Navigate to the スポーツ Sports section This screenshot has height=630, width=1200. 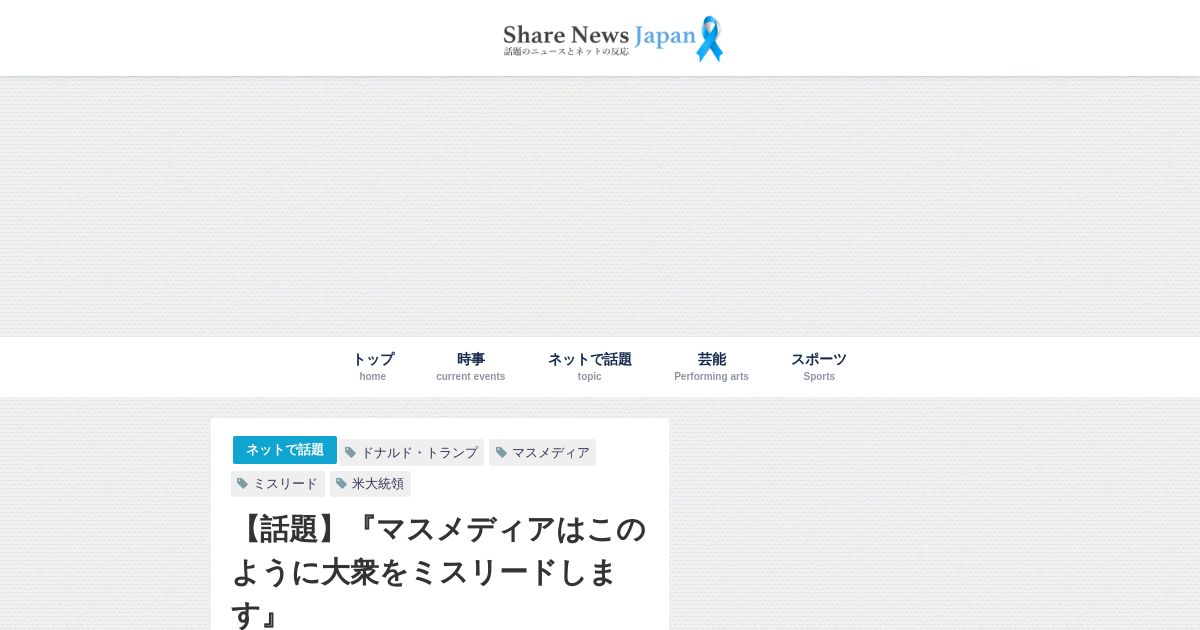[x=819, y=366]
